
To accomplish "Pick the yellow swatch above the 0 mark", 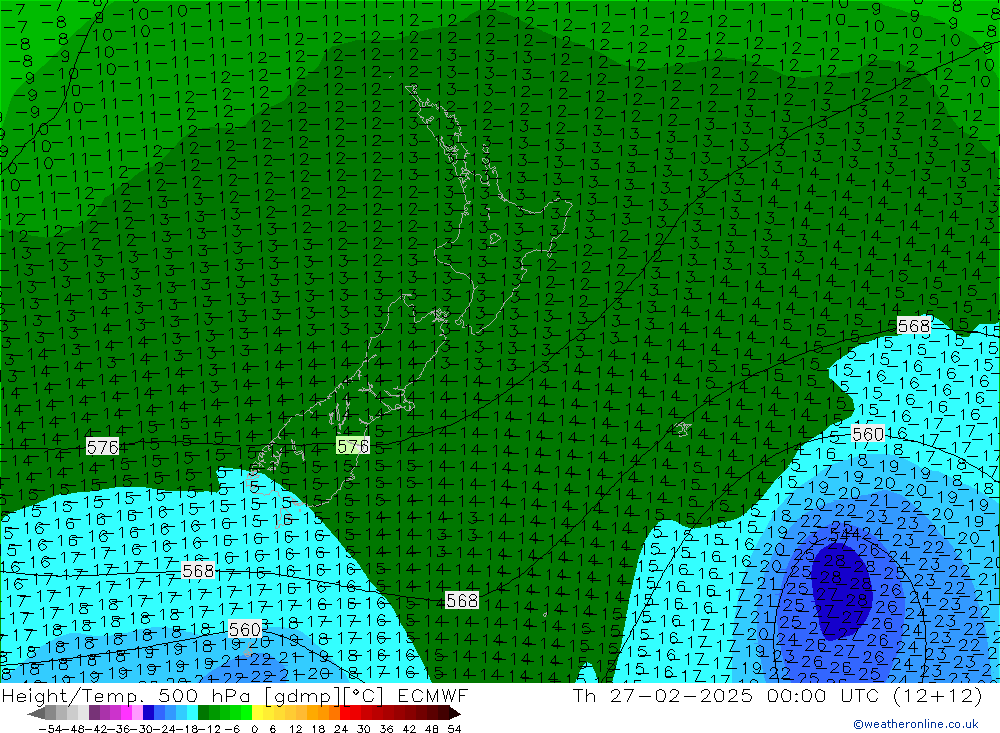I will pos(257,714).
